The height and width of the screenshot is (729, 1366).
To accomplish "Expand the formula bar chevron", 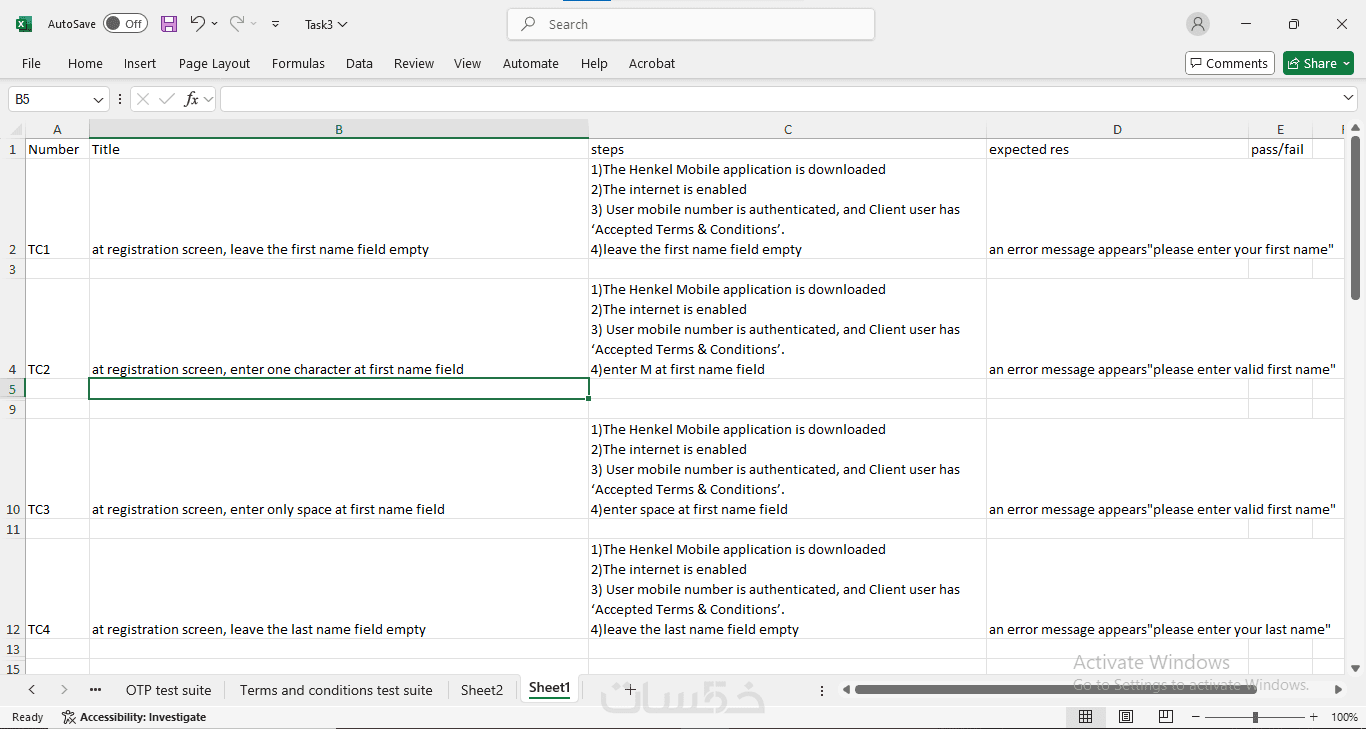I will (1348, 98).
